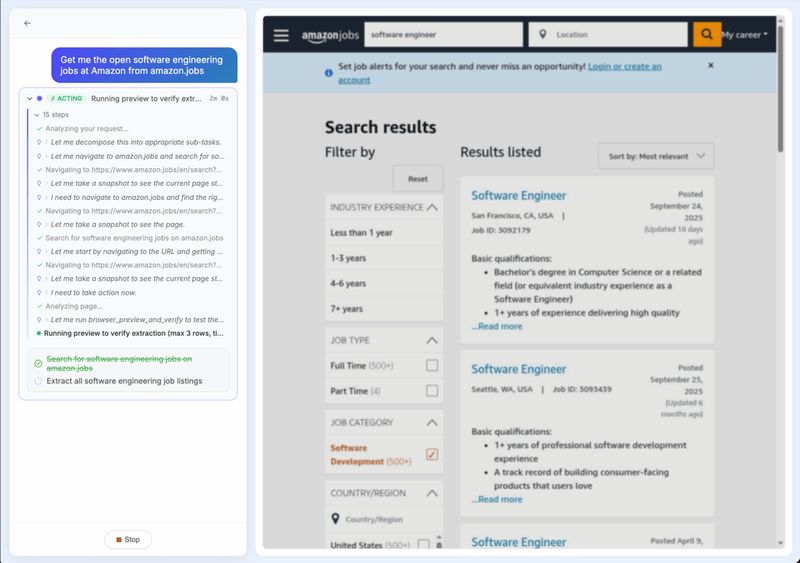The height and width of the screenshot is (563, 800).
Task: Click the Stop button
Action: tap(128, 540)
